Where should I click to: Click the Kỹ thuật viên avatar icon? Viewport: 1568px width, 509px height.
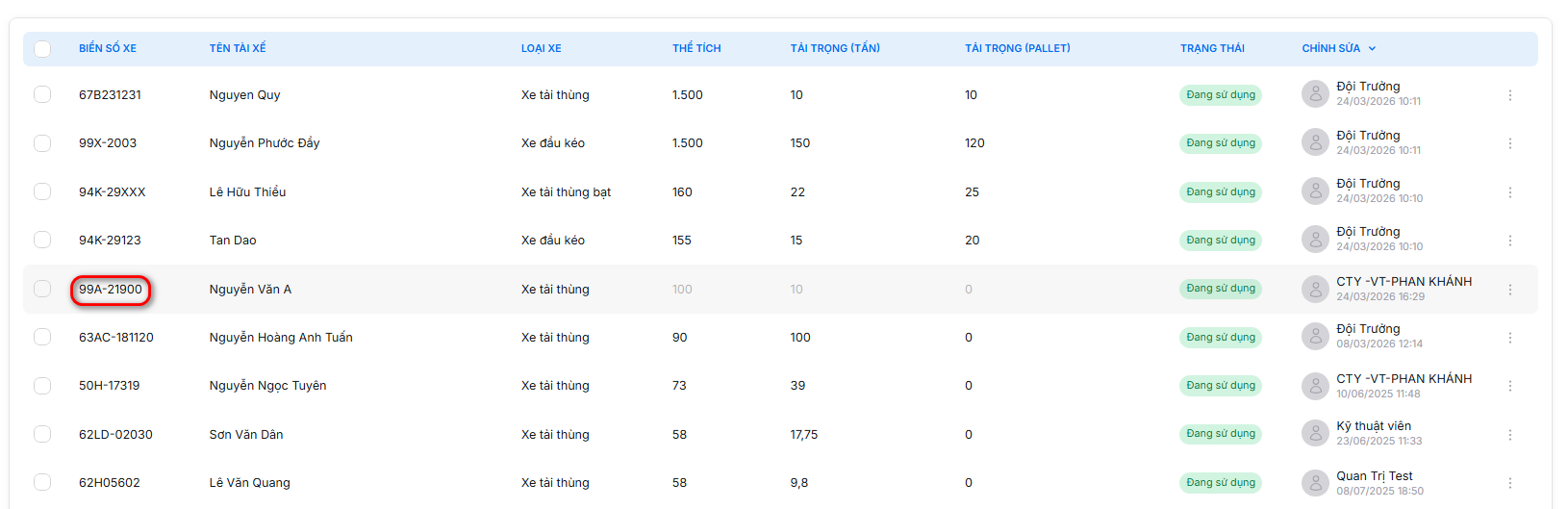(x=1315, y=433)
